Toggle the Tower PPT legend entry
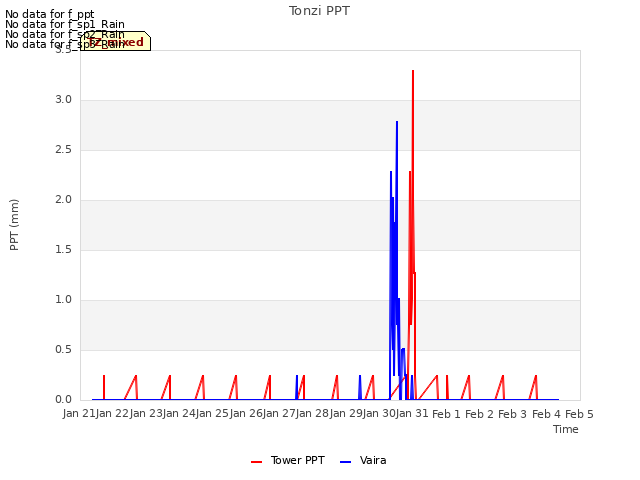The height and width of the screenshot is (480, 640). [x=288, y=460]
